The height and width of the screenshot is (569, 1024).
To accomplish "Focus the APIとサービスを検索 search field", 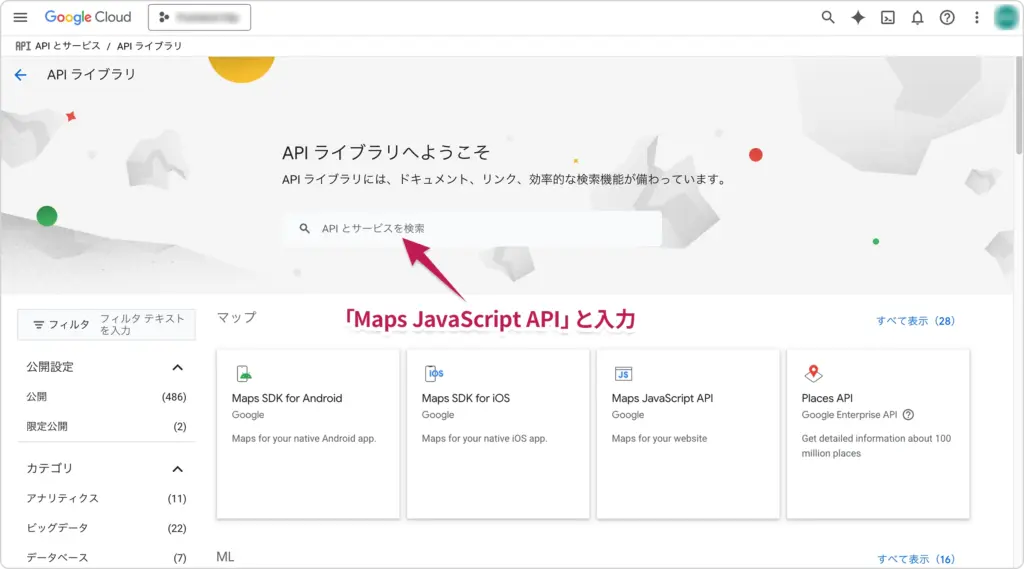I will coord(473,228).
